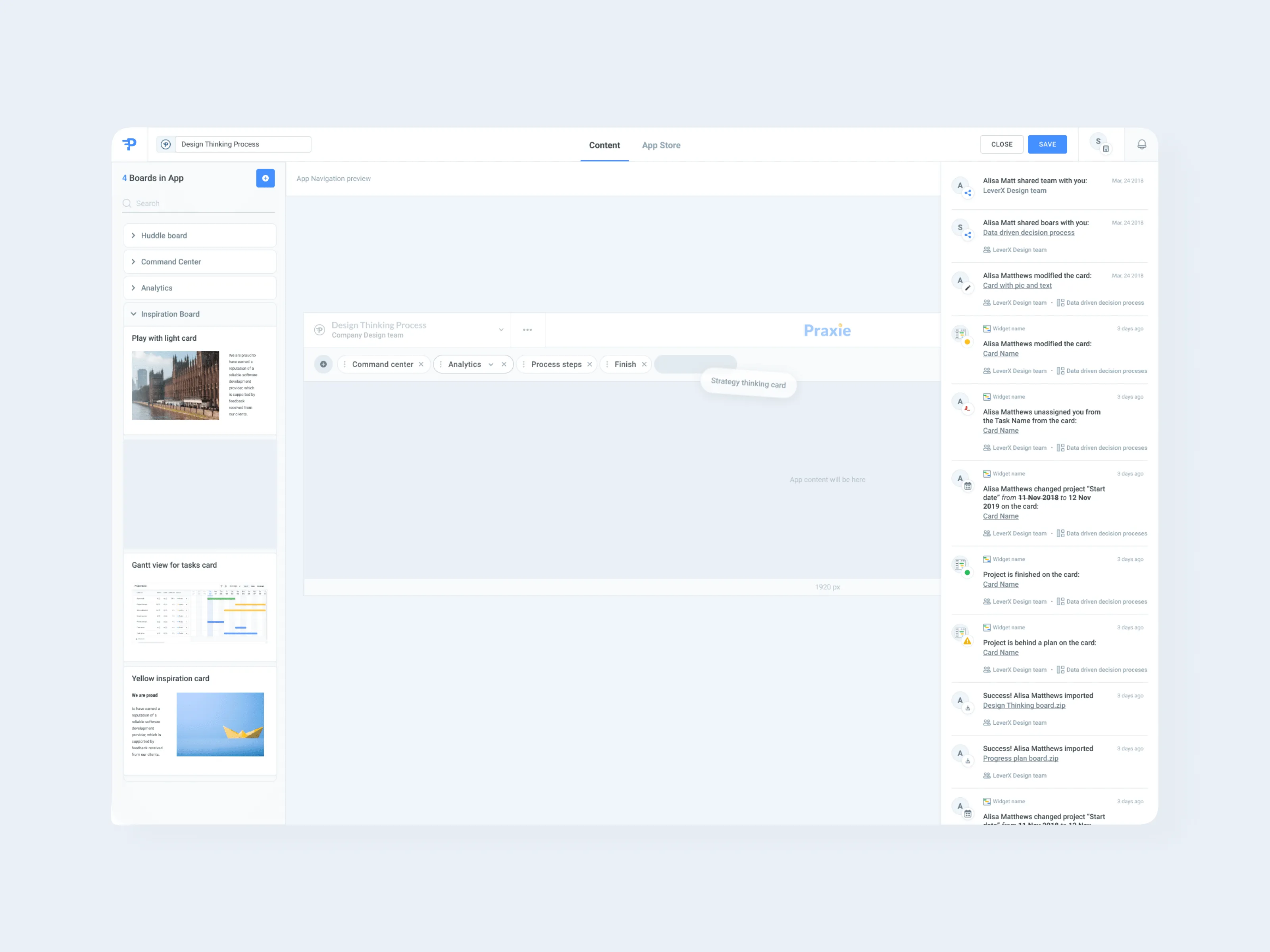The height and width of the screenshot is (952, 1270).
Task: Switch to the App Store tab
Action: click(x=661, y=145)
